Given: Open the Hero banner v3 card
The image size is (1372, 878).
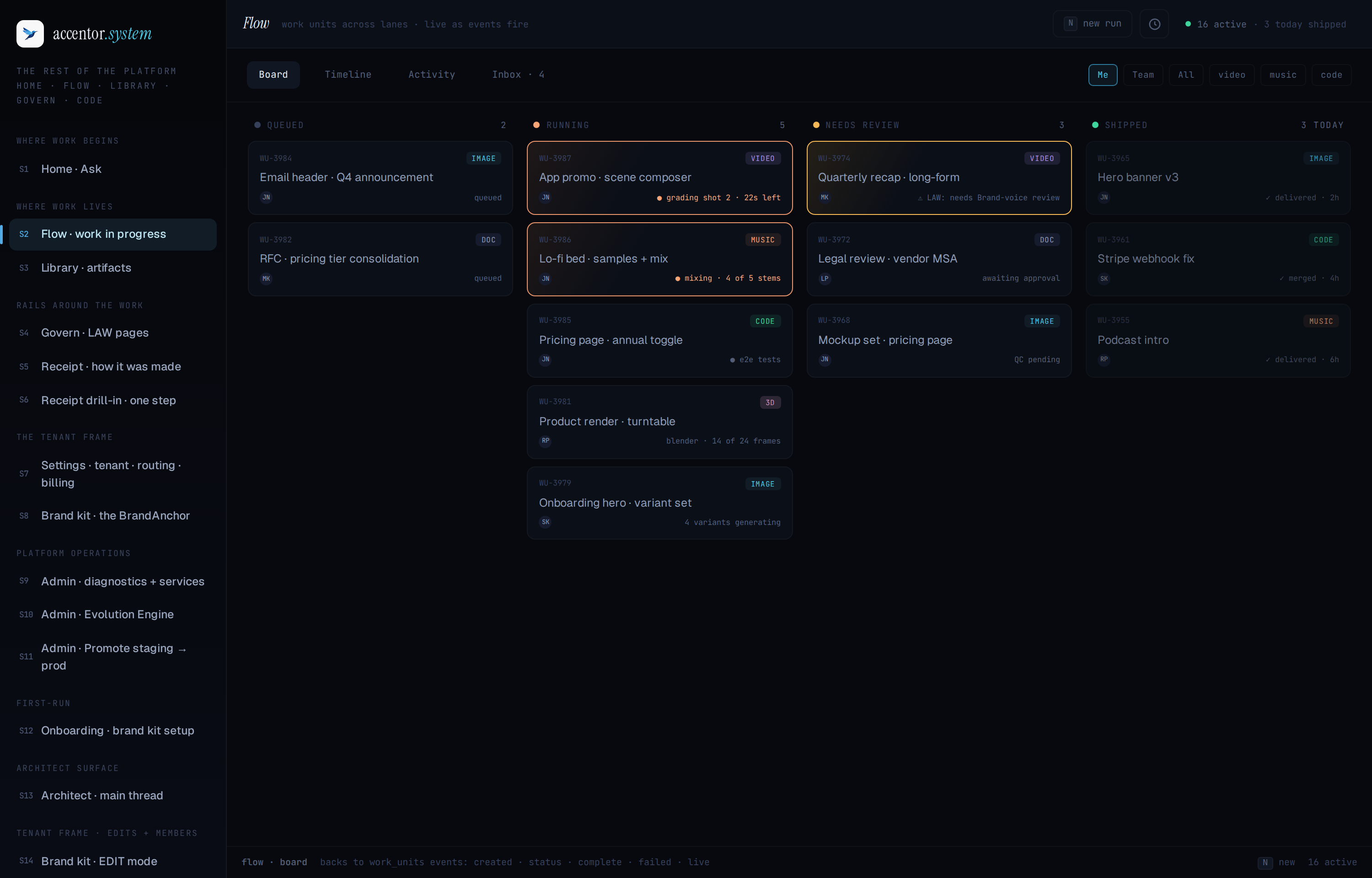Looking at the screenshot, I should (1218, 178).
